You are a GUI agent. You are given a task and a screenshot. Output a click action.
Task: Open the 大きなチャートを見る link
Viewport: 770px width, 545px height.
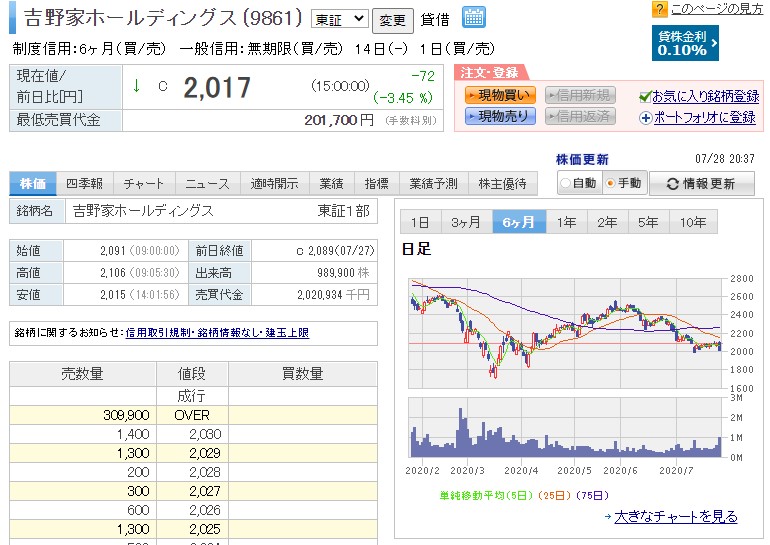tap(676, 517)
